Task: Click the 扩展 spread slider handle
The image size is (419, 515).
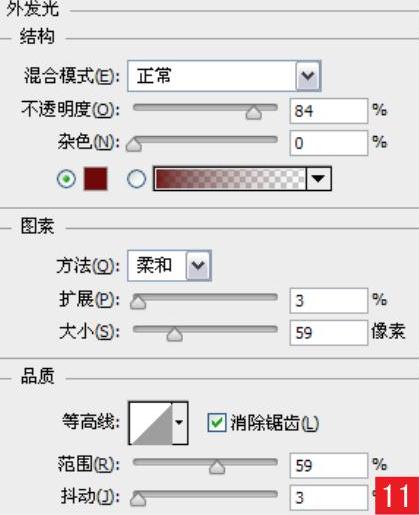Action: tap(138, 302)
